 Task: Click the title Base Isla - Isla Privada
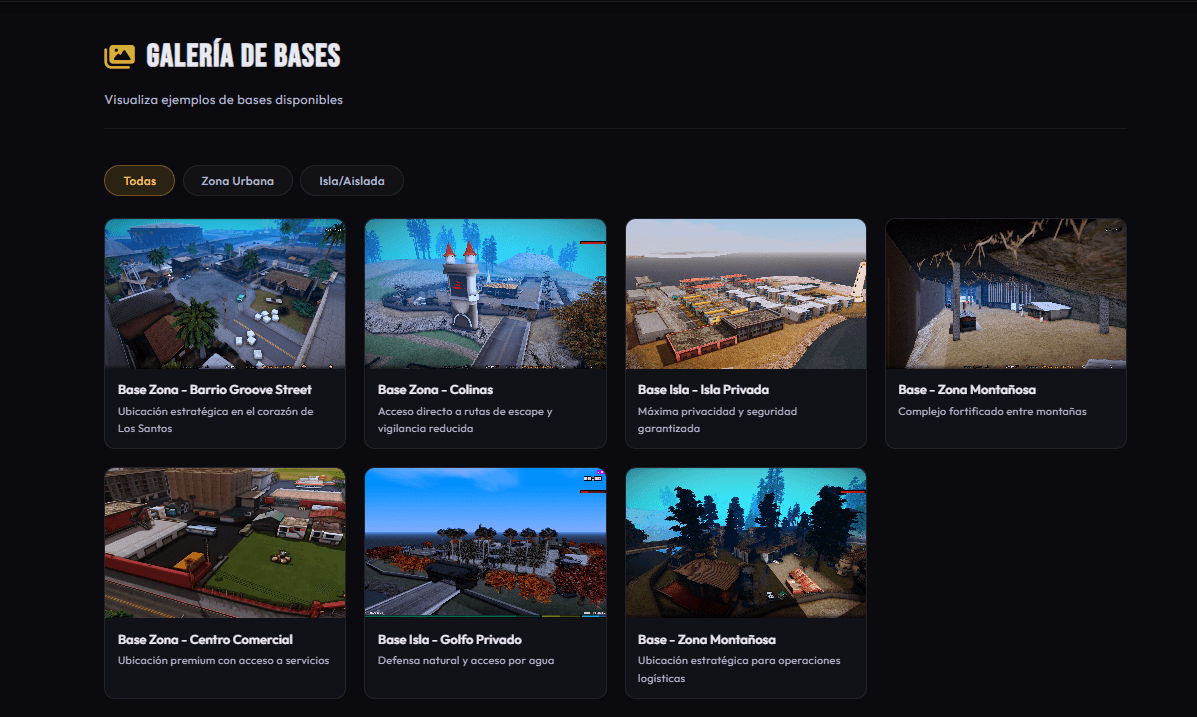[703, 389]
